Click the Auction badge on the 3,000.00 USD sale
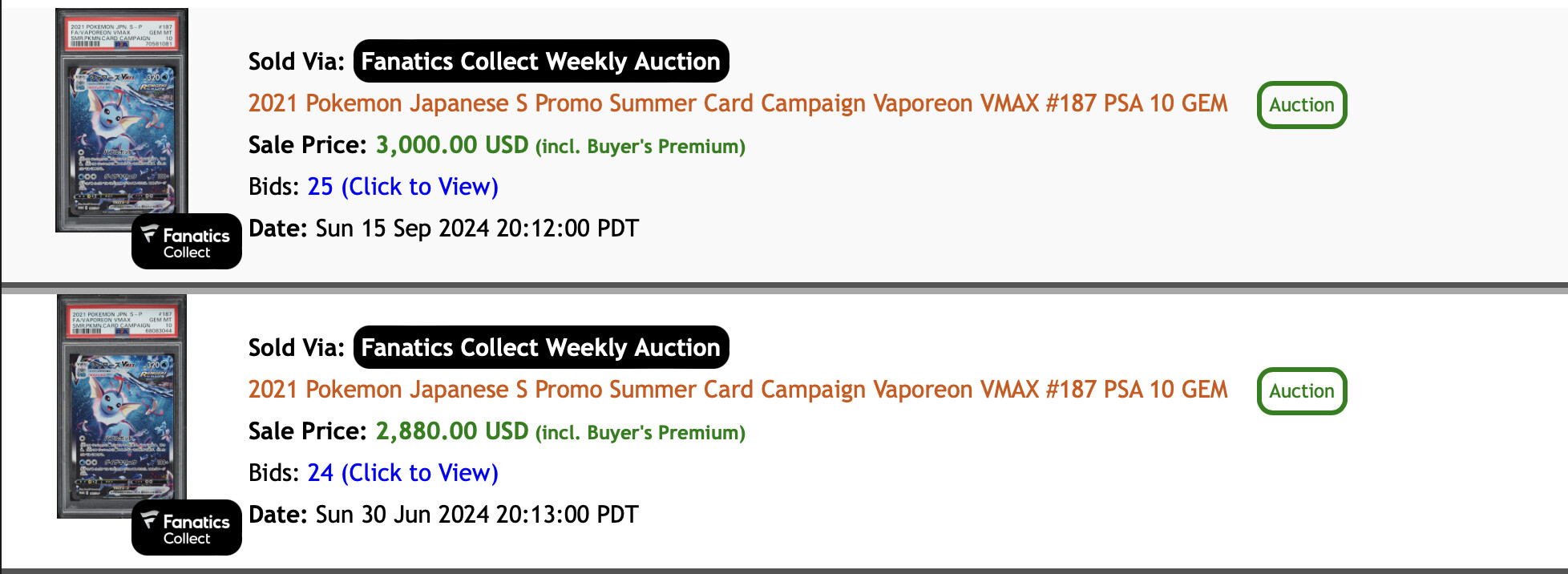 pos(1302,105)
